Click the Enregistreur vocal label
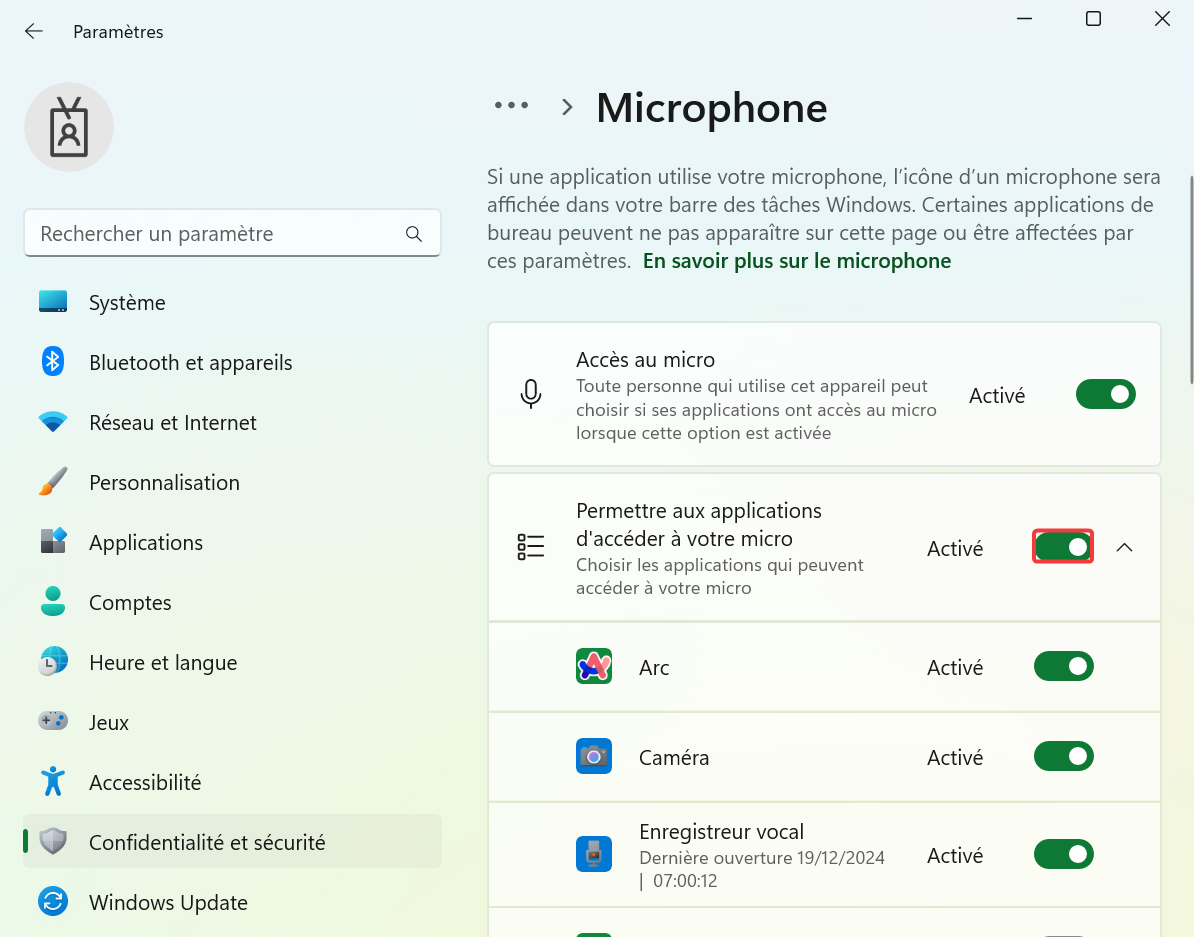 721,831
